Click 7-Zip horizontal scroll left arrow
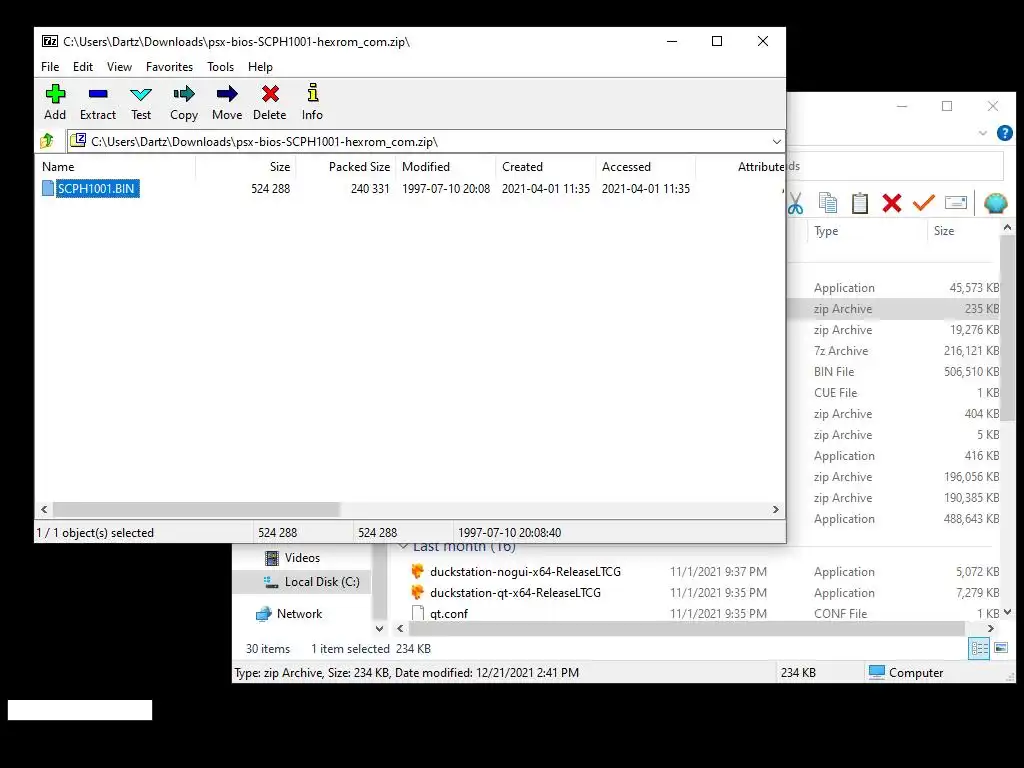This screenshot has height=768, width=1024. [x=44, y=509]
